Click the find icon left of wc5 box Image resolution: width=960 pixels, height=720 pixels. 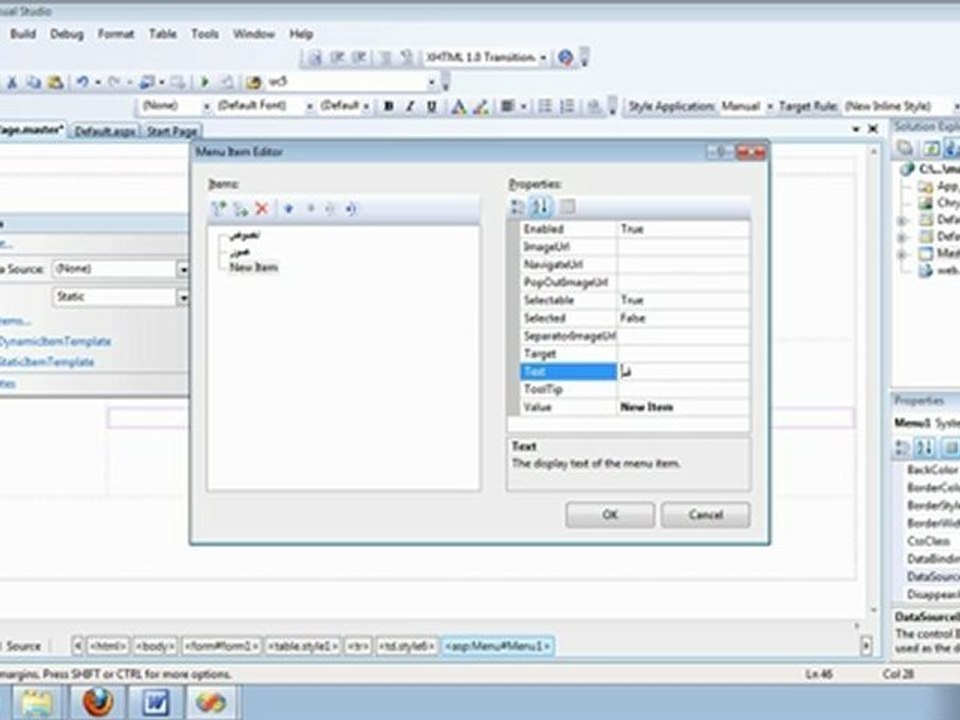[x=253, y=82]
